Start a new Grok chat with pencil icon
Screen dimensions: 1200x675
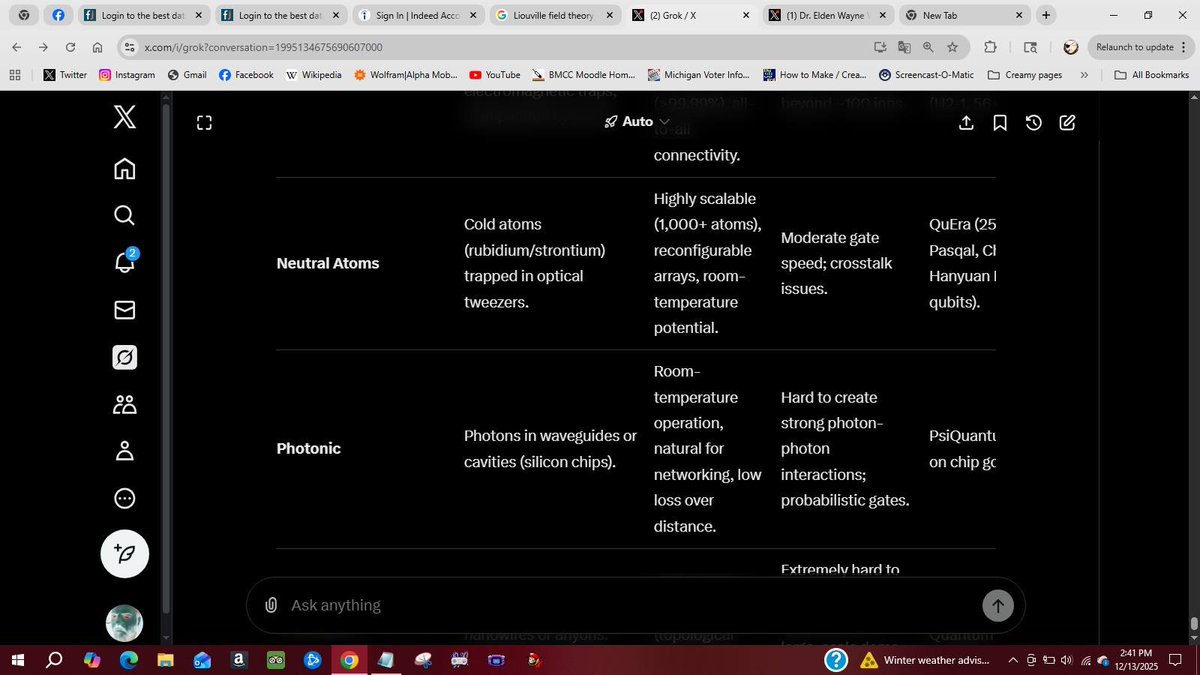click(1067, 123)
